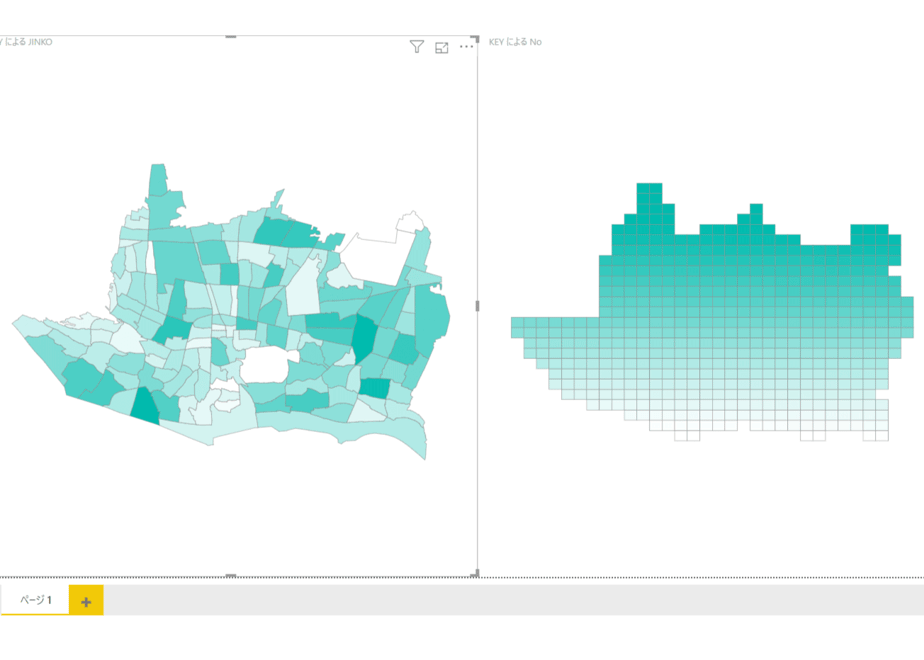
Task: Open the filter icon on the JINKO visual
Action: click(417, 47)
